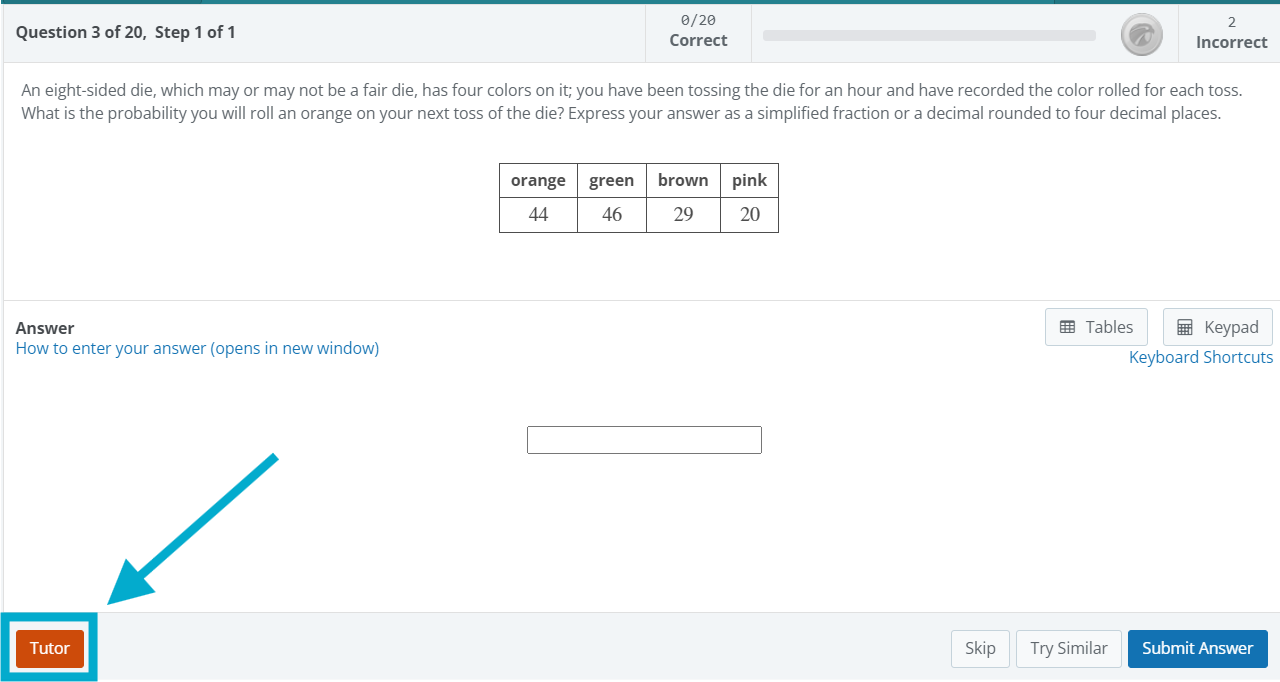Click the 'green' table header cell
Viewport: 1280px width, 682px height.
pos(611,180)
